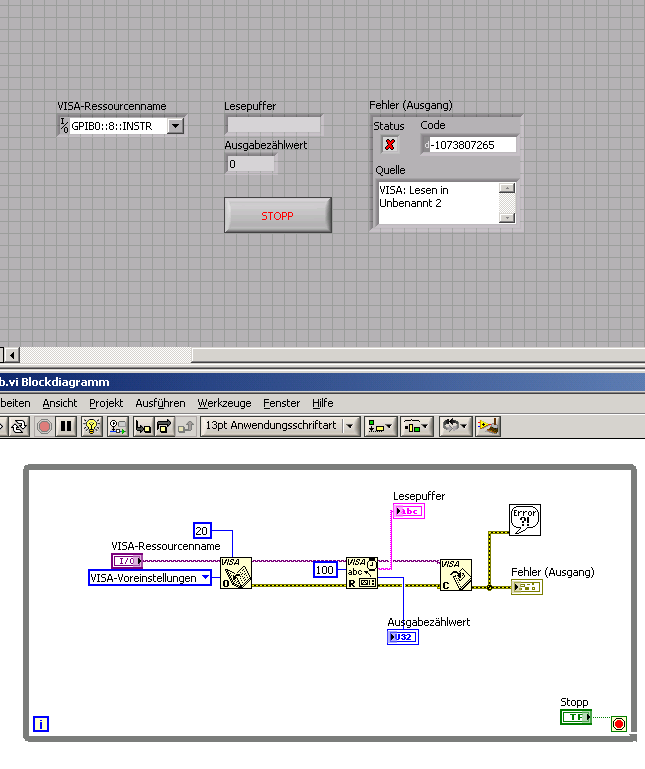645x769 pixels.
Task: Open the Hilfe menu
Action: click(x=323, y=403)
